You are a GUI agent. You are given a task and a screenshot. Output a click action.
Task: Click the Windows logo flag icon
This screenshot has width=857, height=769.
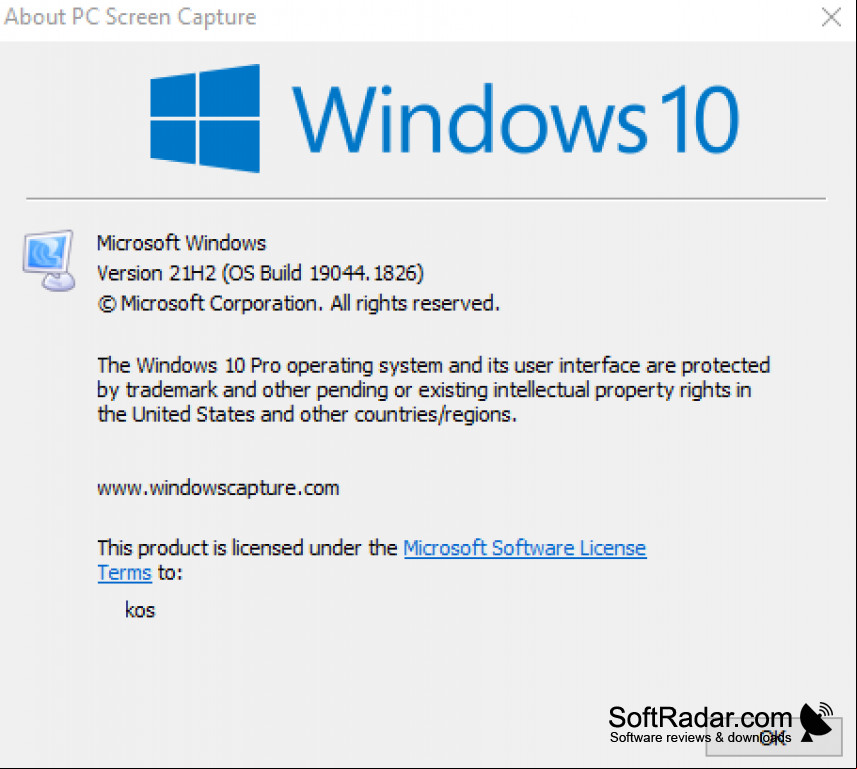click(x=205, y=119)
